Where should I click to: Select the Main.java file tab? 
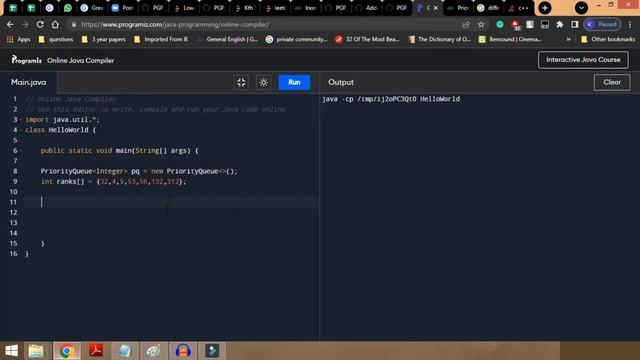point(29,82)
